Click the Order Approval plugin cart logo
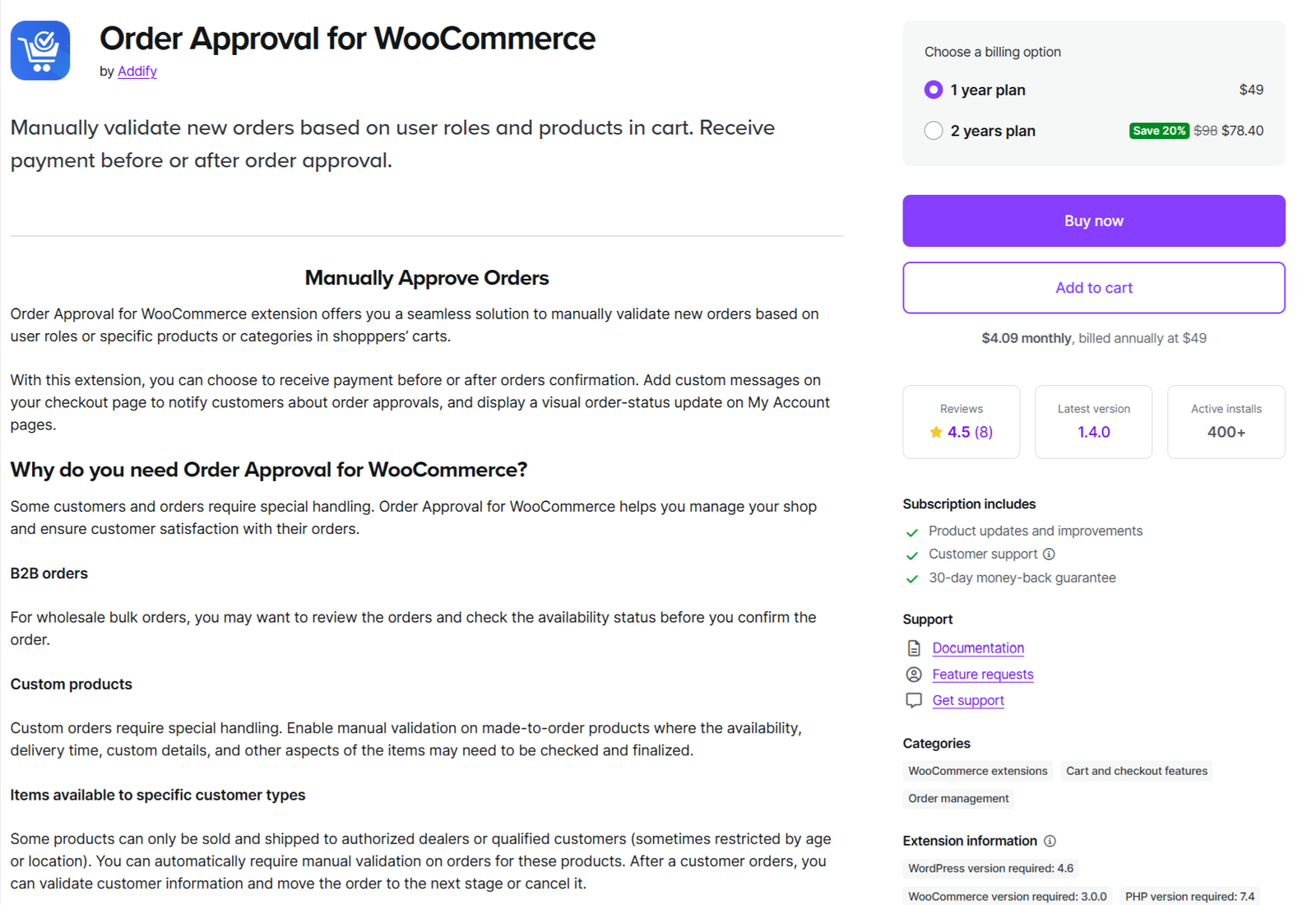Screen dimensions: 1316x905 click(x=40, y=50)
